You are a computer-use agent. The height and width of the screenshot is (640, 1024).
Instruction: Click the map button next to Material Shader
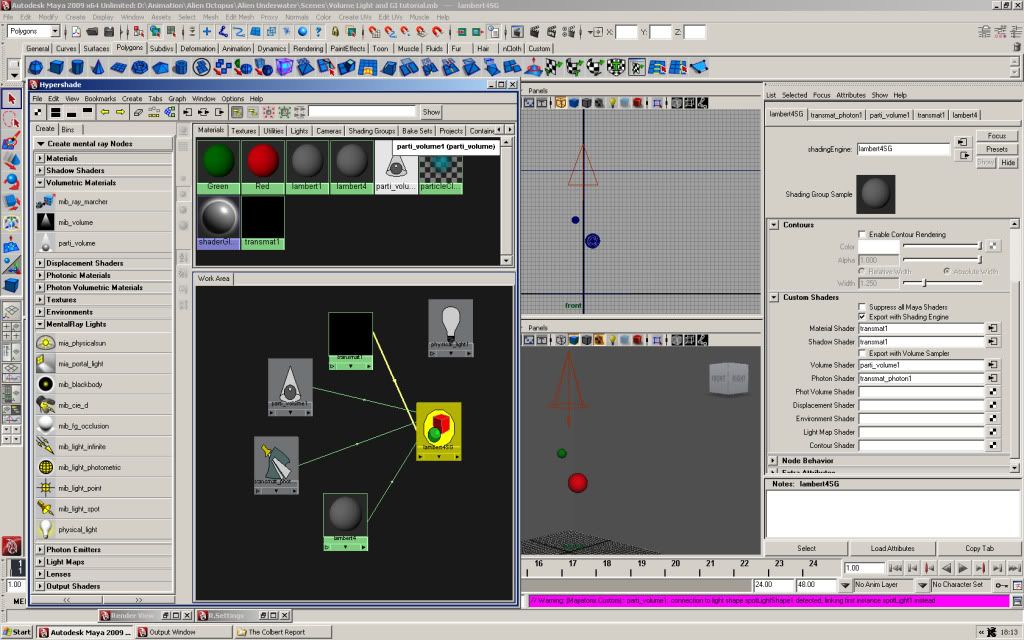(x=993, y=328)
